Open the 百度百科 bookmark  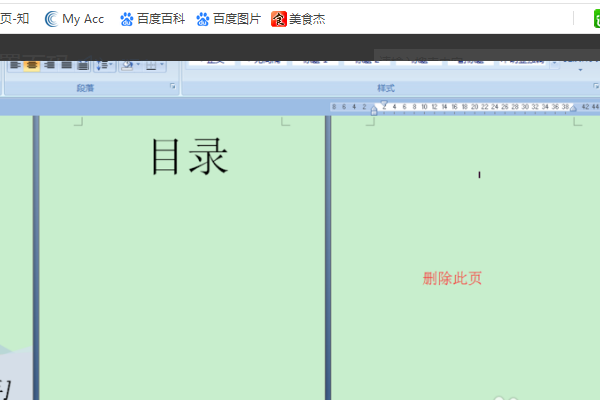tap(152, 19)
